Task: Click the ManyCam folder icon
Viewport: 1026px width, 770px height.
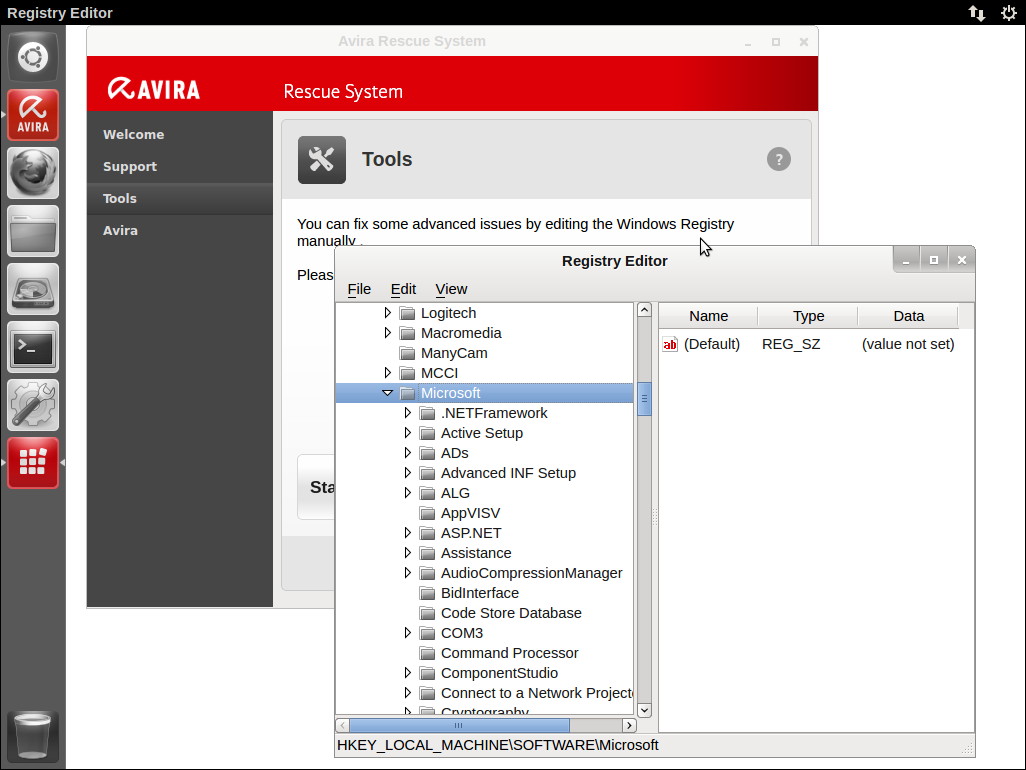Action: click(408, 353)
